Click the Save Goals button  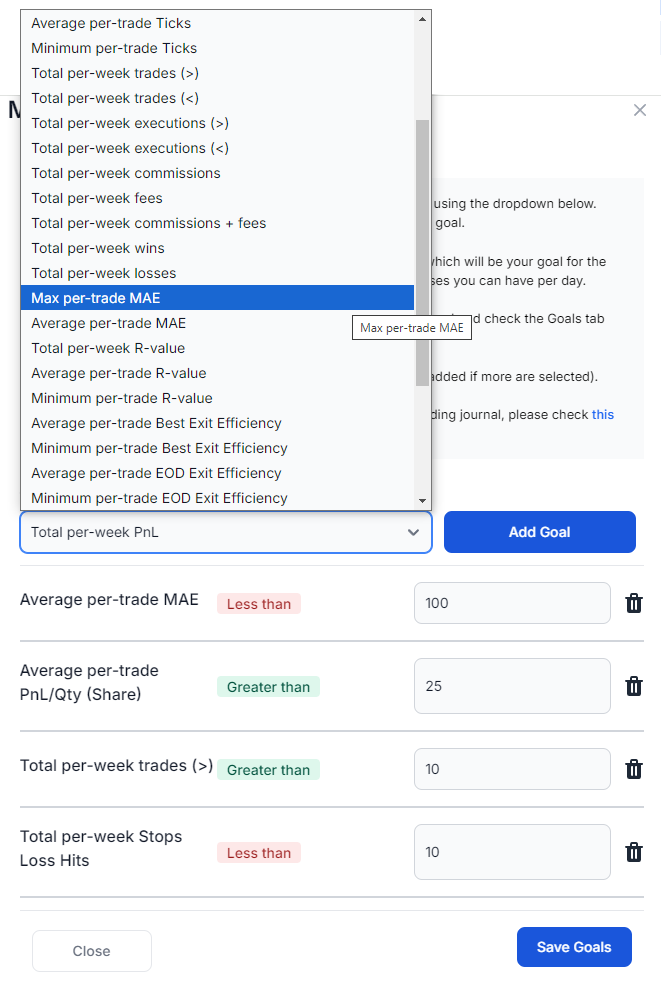(574, 947)
